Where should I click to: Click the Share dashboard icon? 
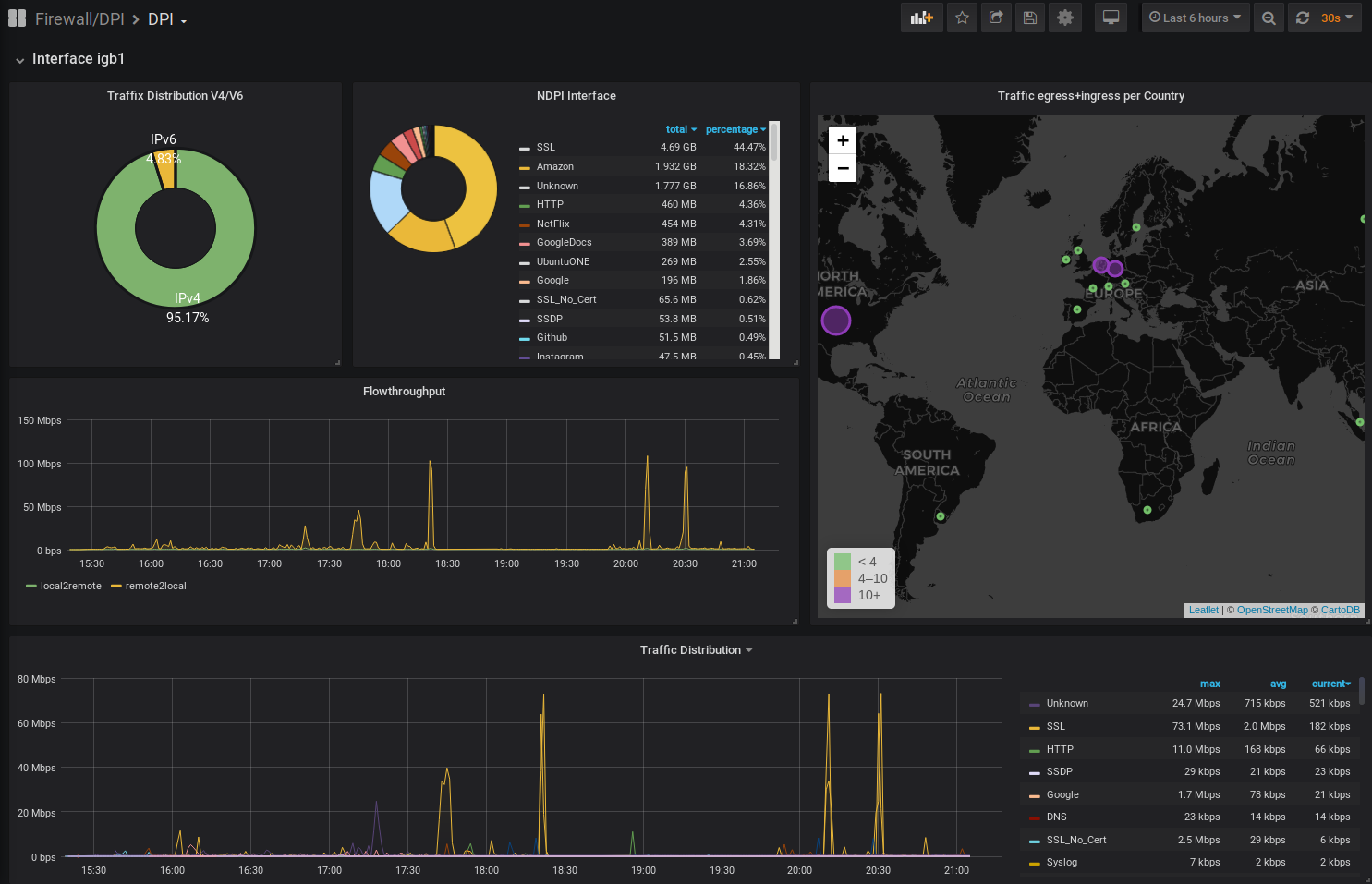pos(996,18)
